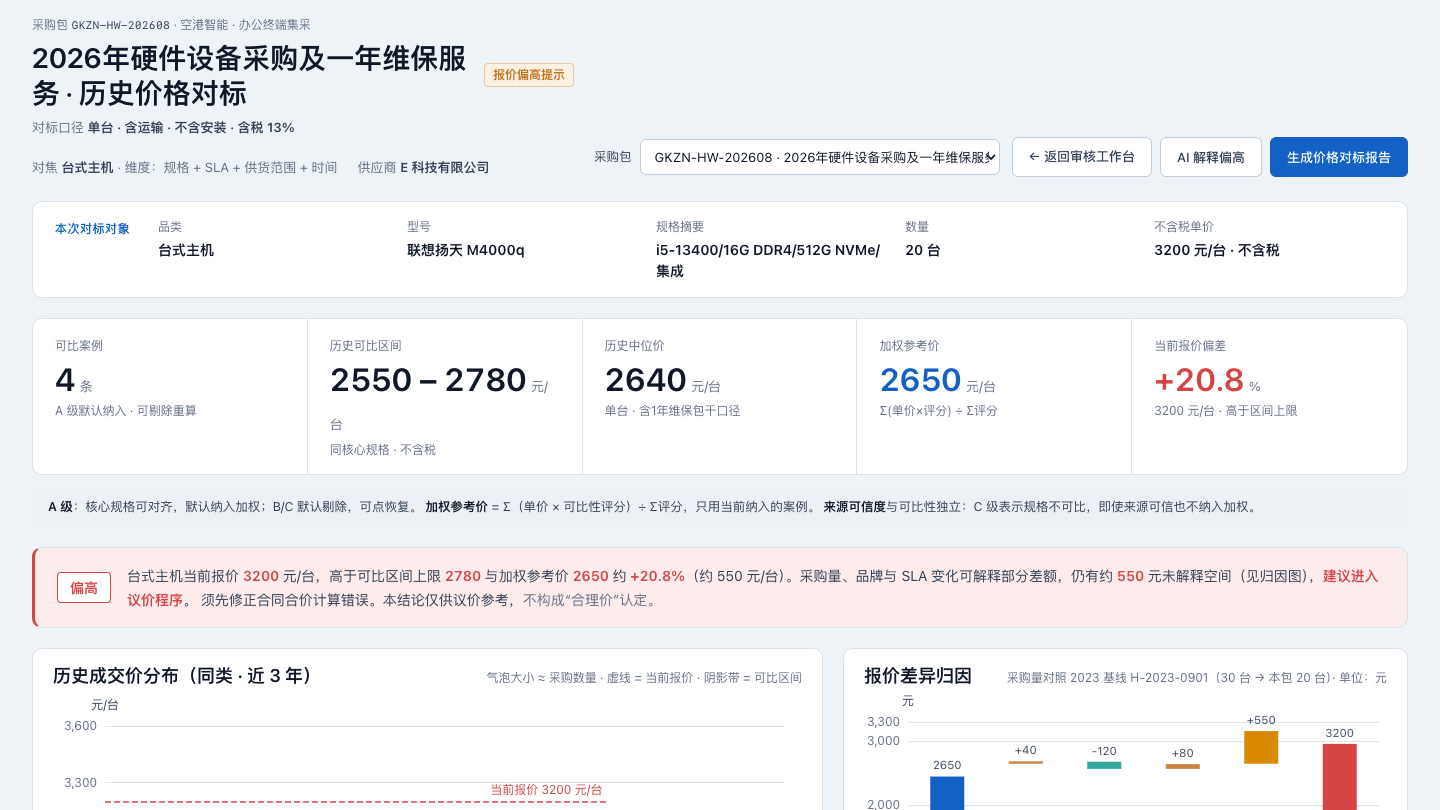Viewport: 1440px width, 810px height.
Task: Click the note A 级默认纳入 · 可剔除重算
Action: 126,411
